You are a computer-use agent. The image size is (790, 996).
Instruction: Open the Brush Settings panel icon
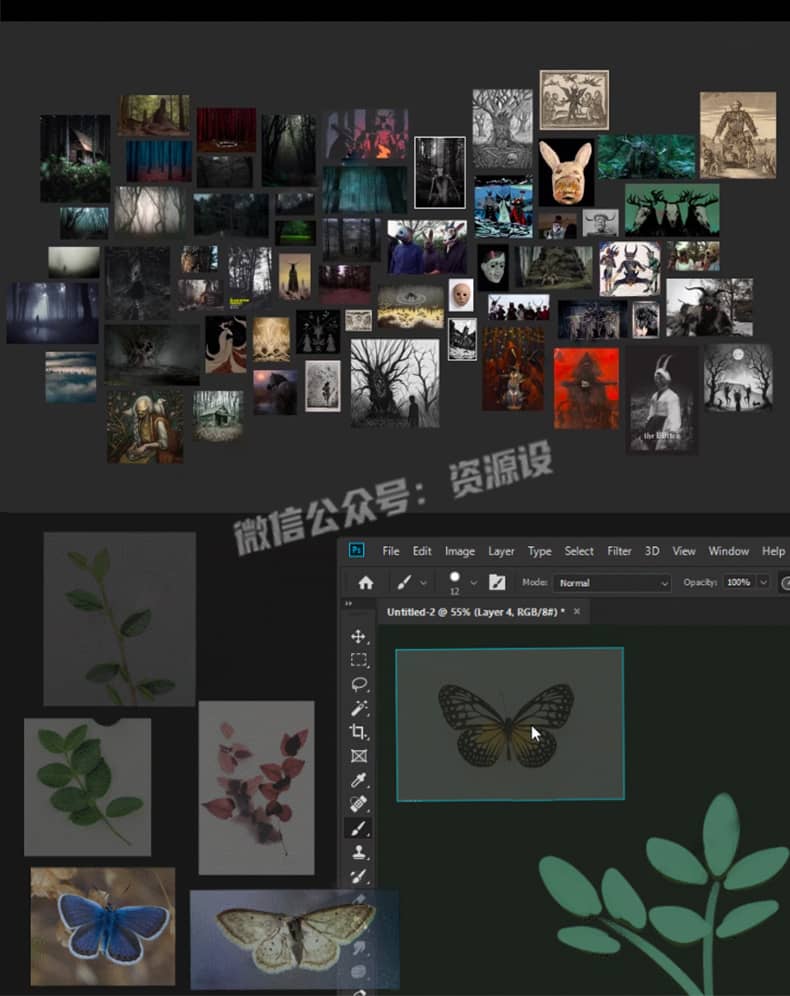497,582
